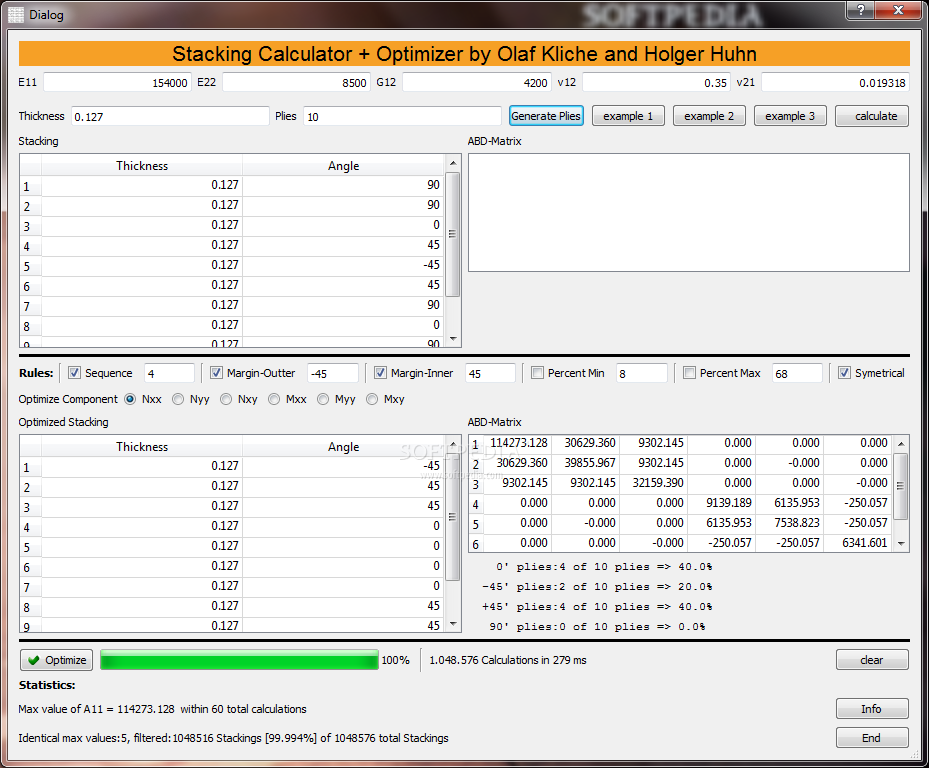Toggle the Sequence rule checkbox
The width and height of the screenshot is (929, 768).
tap(74, 373)
